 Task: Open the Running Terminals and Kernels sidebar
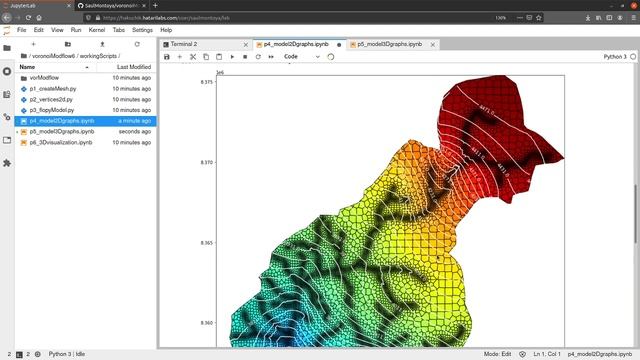[7, 71]
